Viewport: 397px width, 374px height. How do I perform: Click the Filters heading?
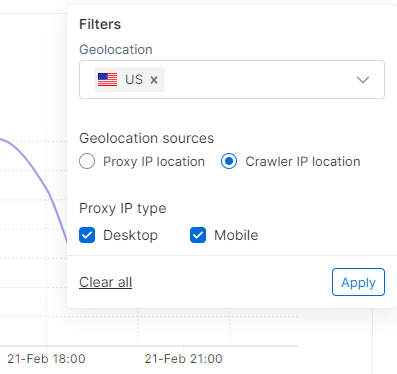coord(100,24)
